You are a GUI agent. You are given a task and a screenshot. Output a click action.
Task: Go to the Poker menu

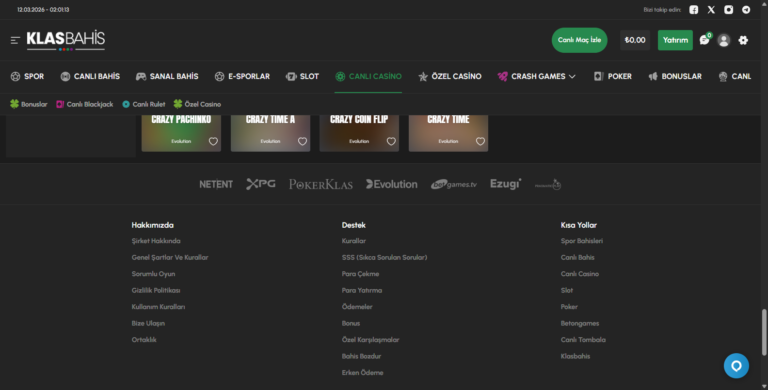point(612,76)
